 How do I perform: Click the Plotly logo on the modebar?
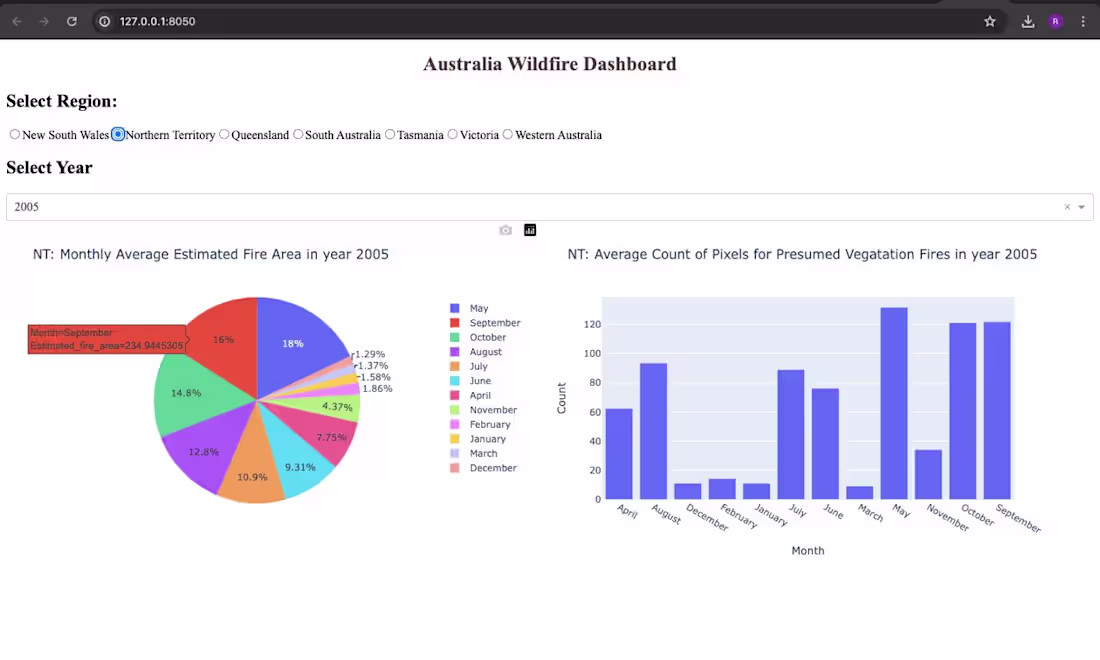click(529, 230)
